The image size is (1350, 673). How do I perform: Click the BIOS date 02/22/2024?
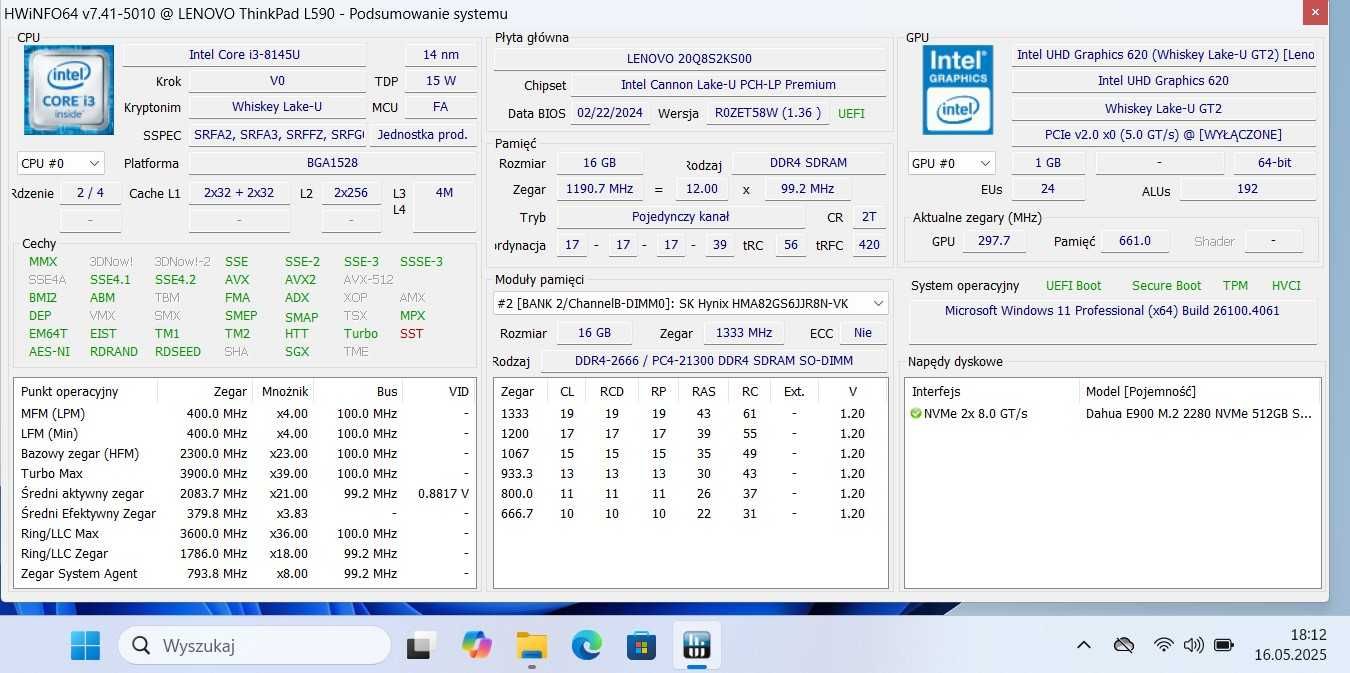[610, 114]
